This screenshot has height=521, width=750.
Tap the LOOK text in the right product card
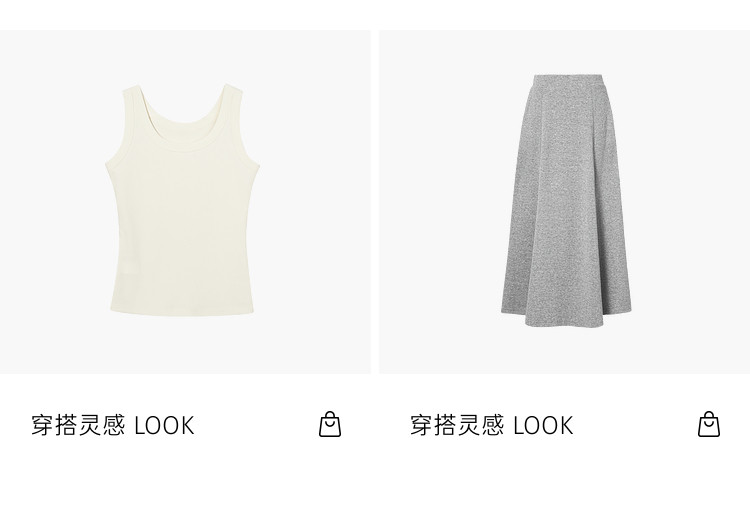point(543,425)
